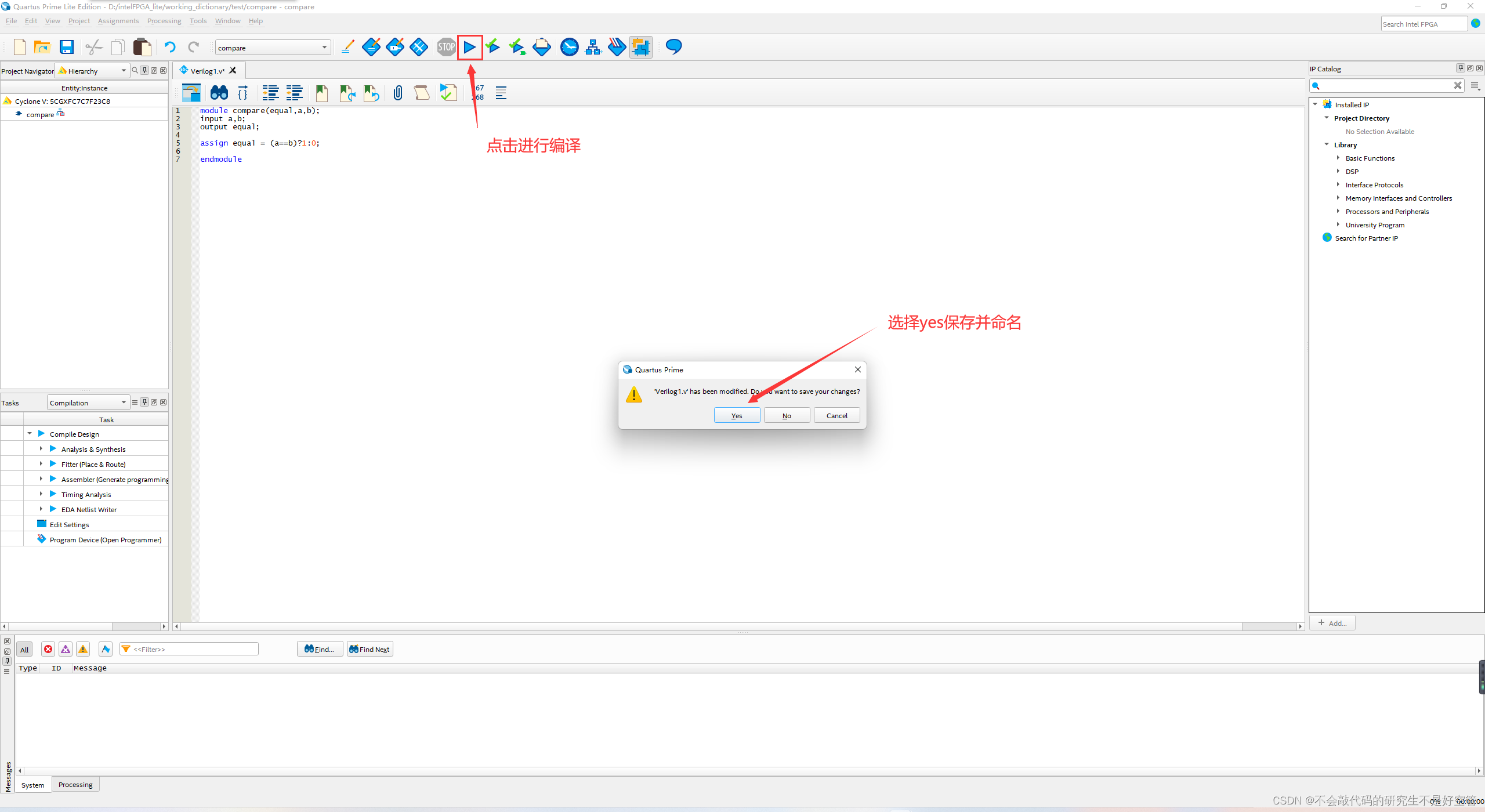Toggle the All messages filter button

(x=24, y=649)
